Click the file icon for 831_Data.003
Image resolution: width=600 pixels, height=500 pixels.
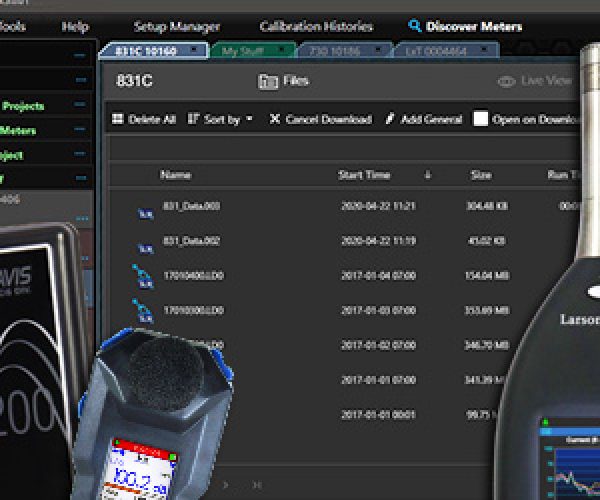click(x=145, y=214)
